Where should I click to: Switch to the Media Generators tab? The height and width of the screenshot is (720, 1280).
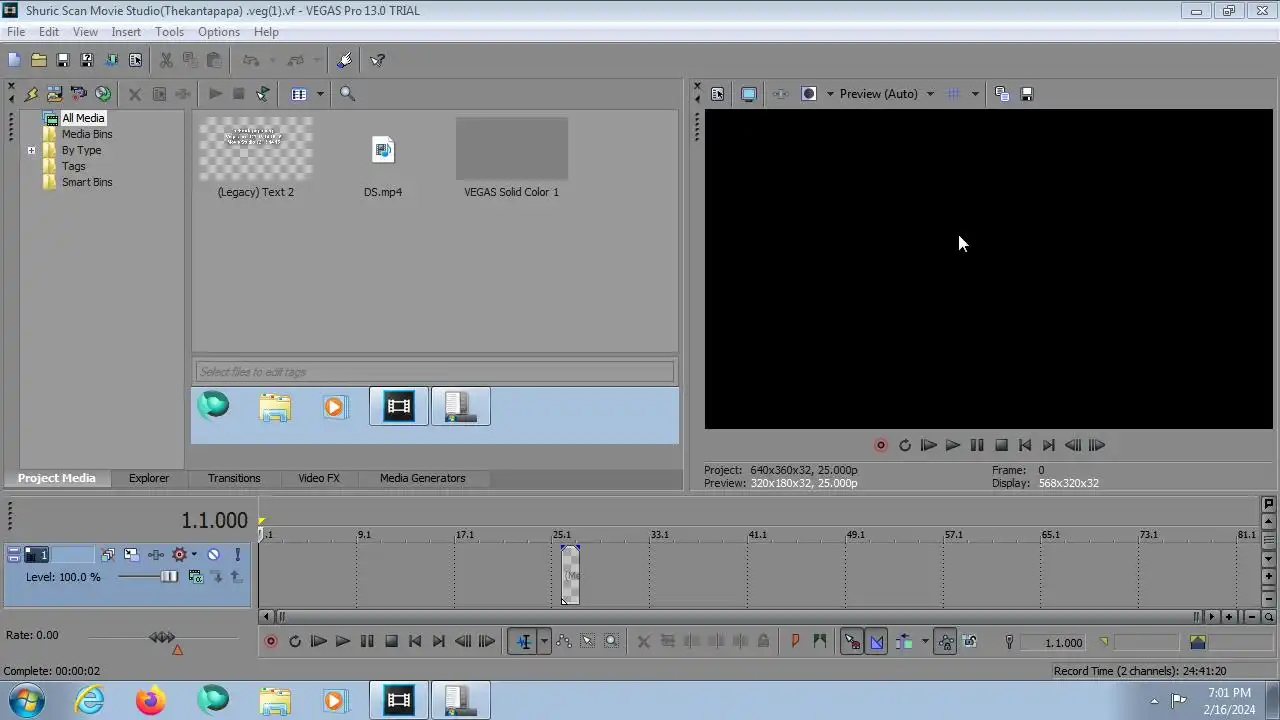click(422, 478)
